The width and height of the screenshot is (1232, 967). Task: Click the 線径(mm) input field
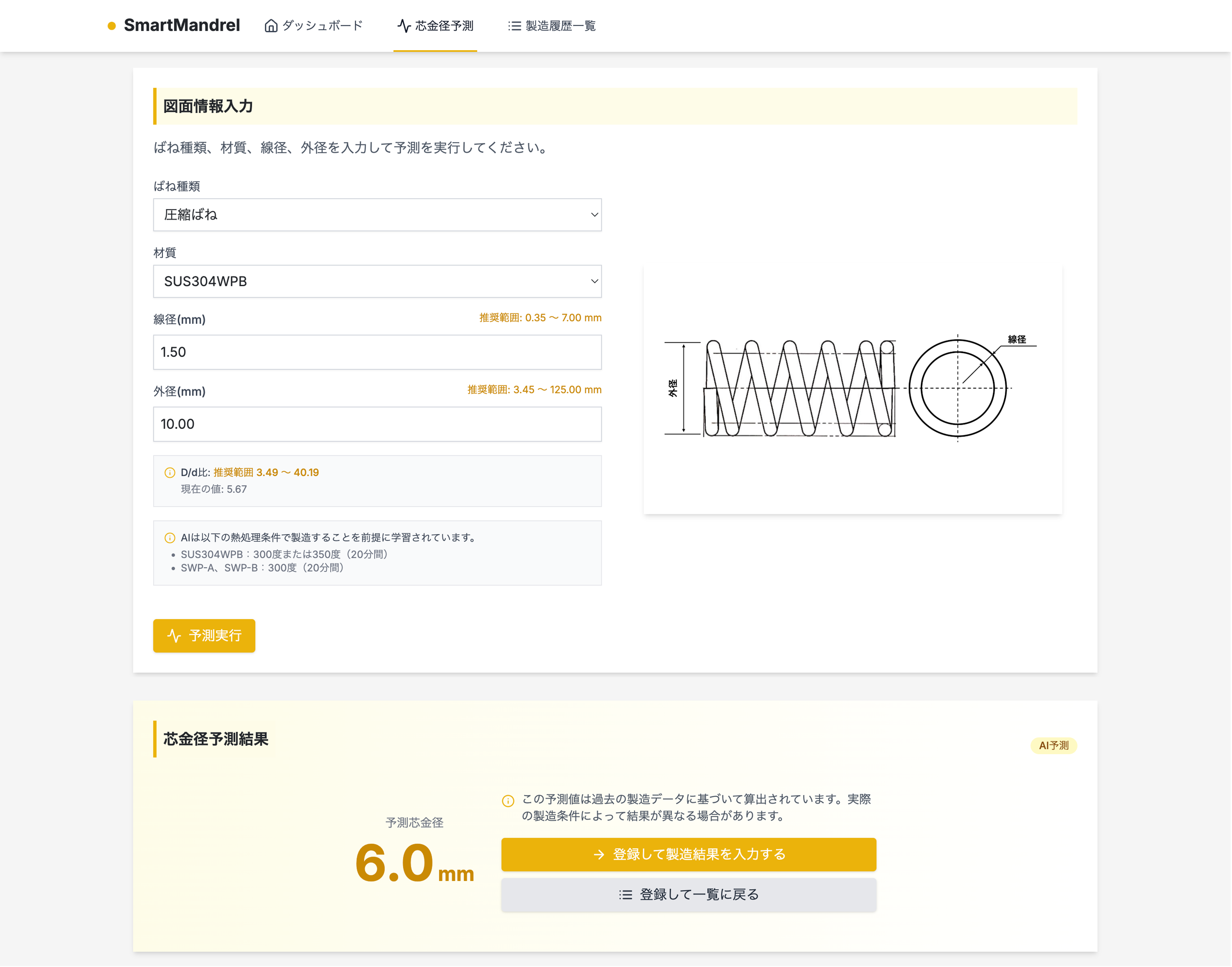point(377,352)
